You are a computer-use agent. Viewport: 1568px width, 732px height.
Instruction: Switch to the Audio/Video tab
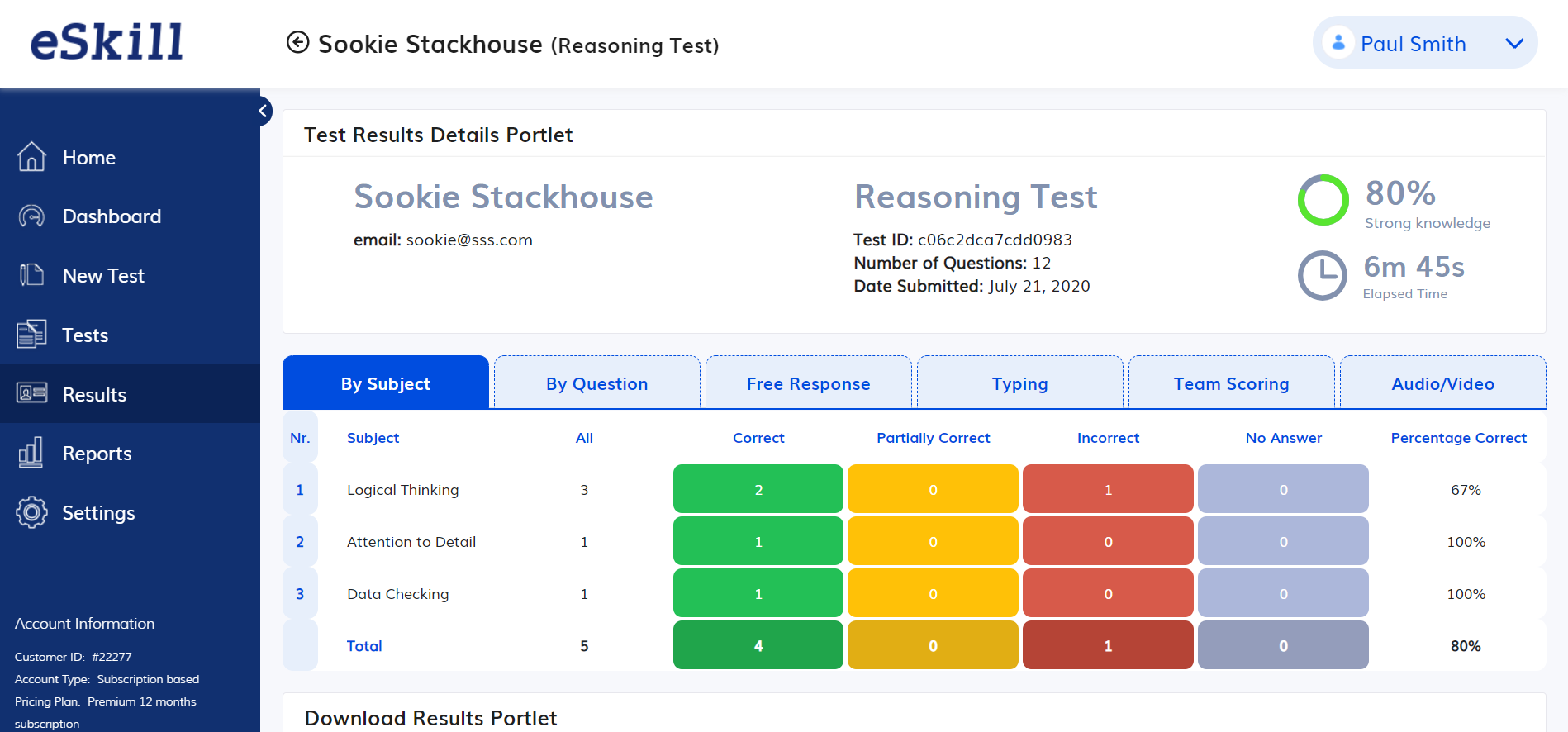click(x=1442, y=383)
